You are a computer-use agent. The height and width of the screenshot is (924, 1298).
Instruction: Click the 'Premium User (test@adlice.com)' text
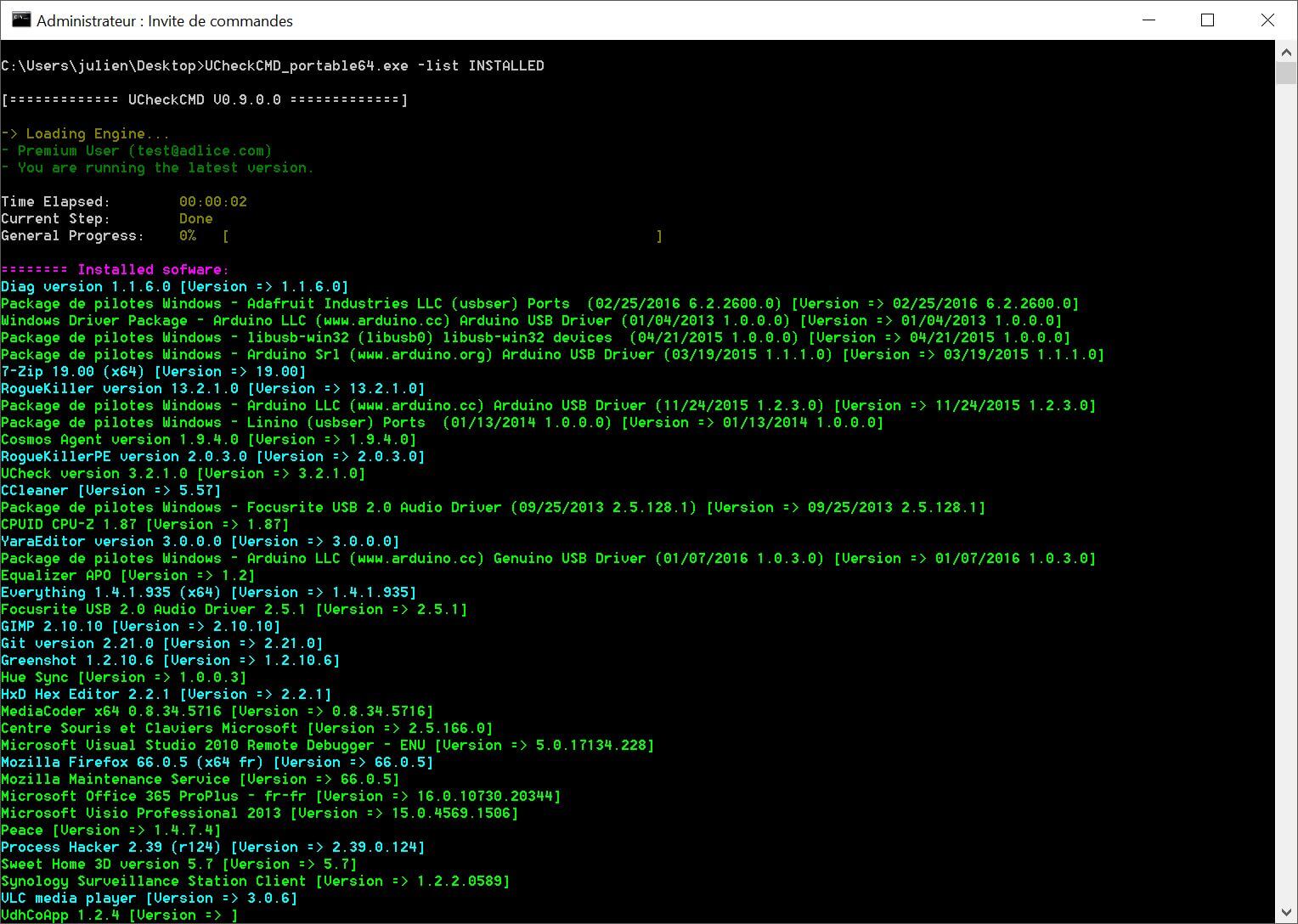(x=144, y=151)
